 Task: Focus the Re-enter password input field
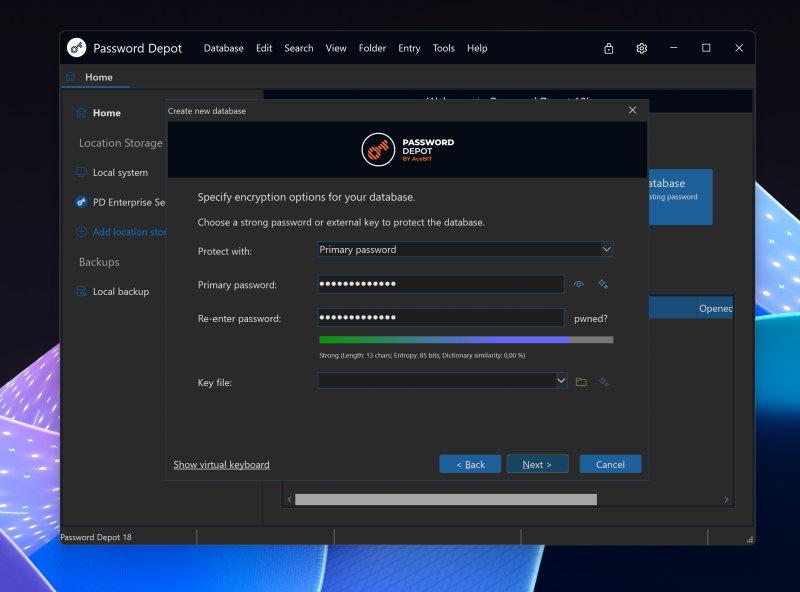441,317
